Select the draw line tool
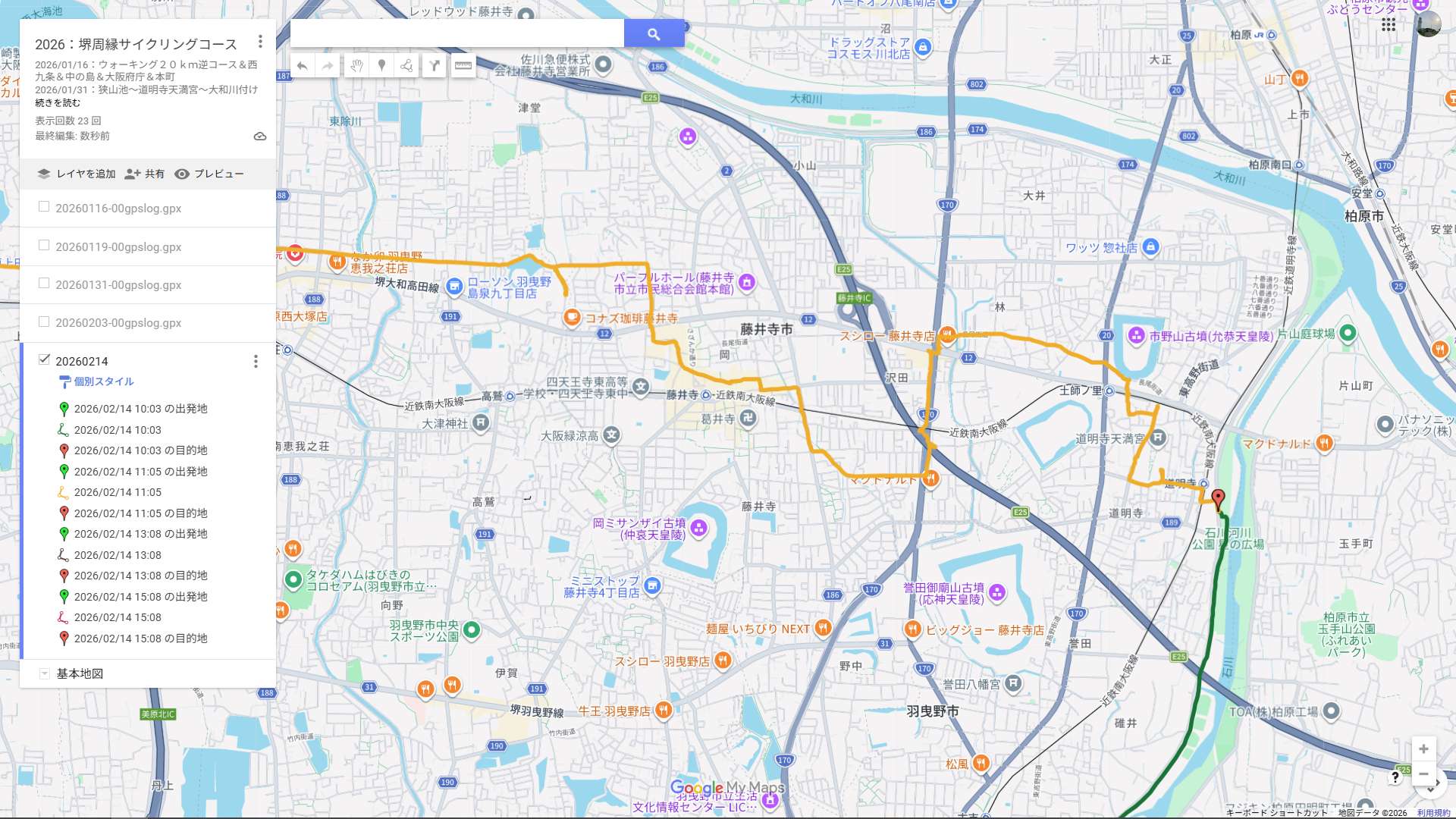 click(407, 66)
